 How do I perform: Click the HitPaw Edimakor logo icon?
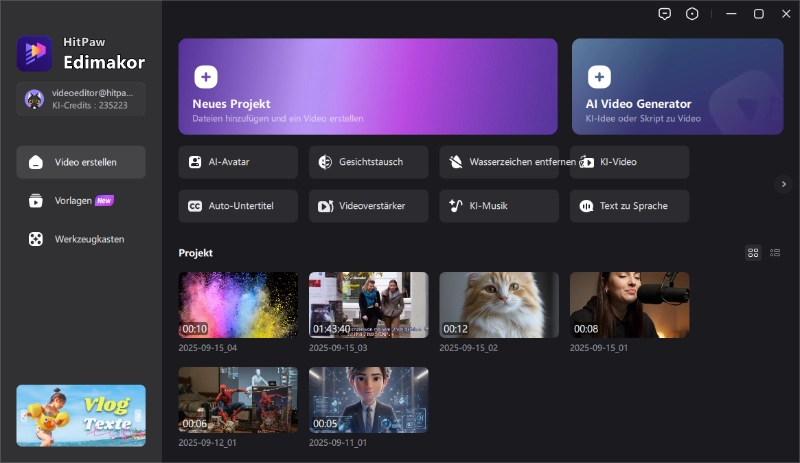[x=34, y=53]
